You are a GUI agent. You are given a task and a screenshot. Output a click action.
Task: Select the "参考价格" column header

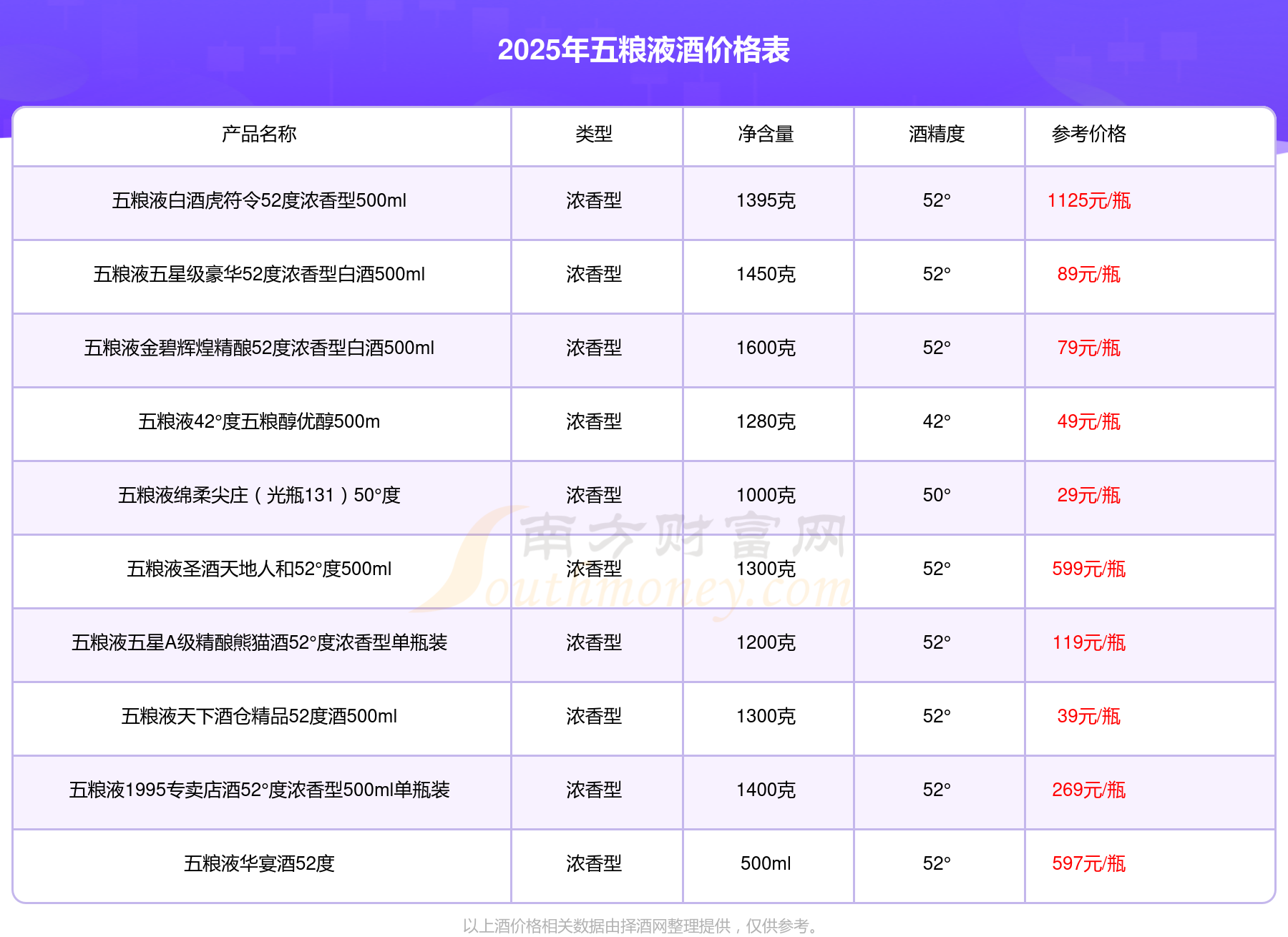click(1088, 134)
